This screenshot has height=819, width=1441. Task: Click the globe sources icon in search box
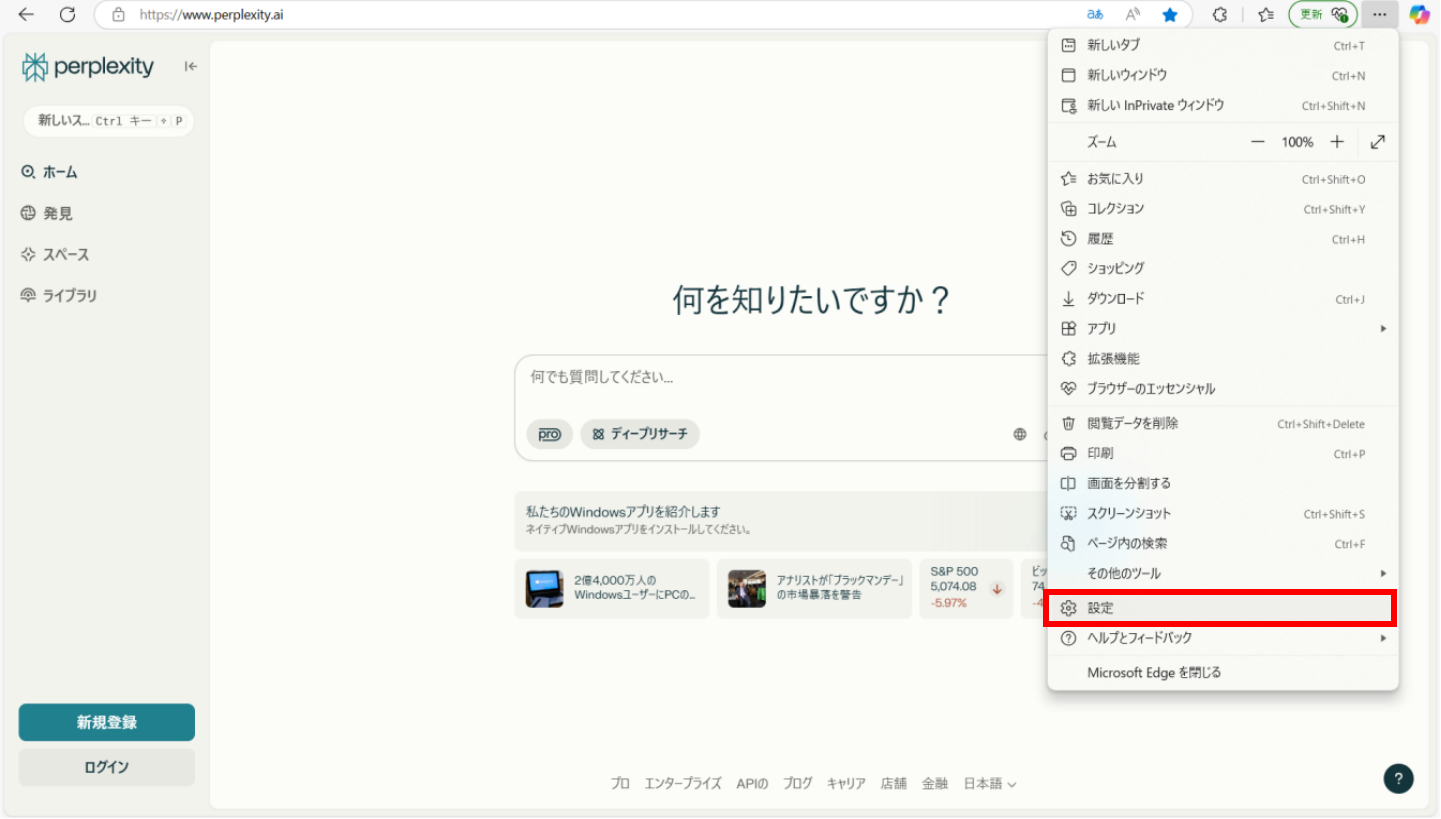point(1020,434)
